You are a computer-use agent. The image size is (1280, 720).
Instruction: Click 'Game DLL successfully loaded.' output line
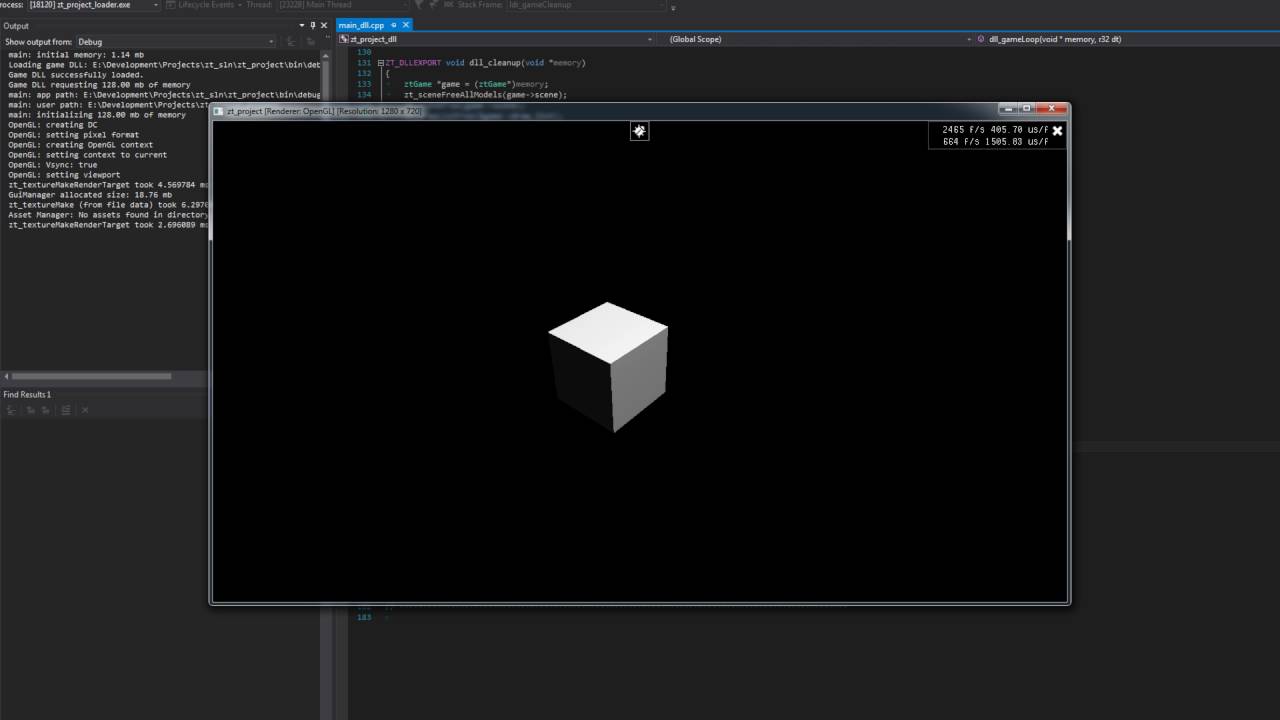76,75
